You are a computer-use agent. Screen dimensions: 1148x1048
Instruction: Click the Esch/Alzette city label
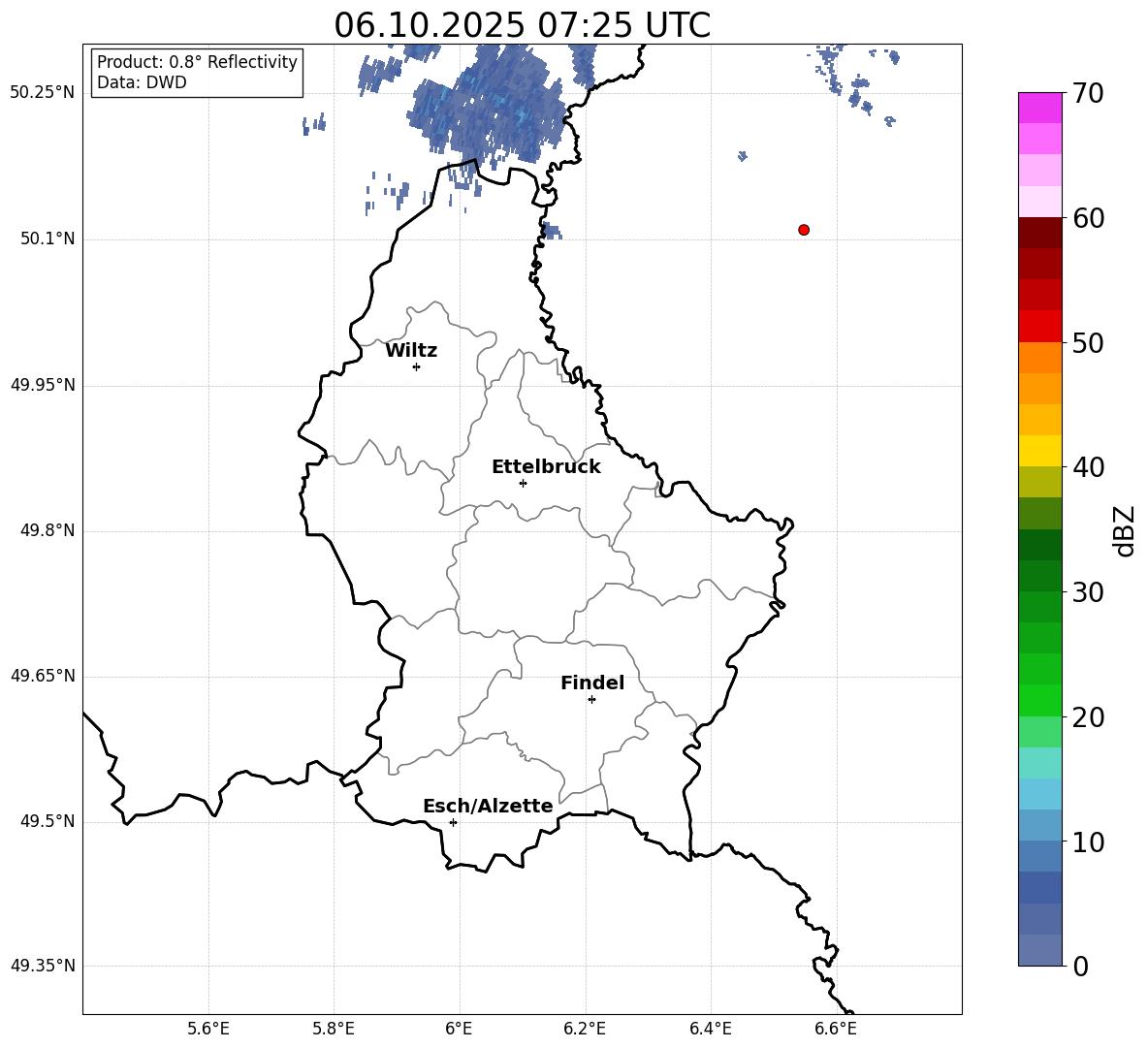(488, 806)
